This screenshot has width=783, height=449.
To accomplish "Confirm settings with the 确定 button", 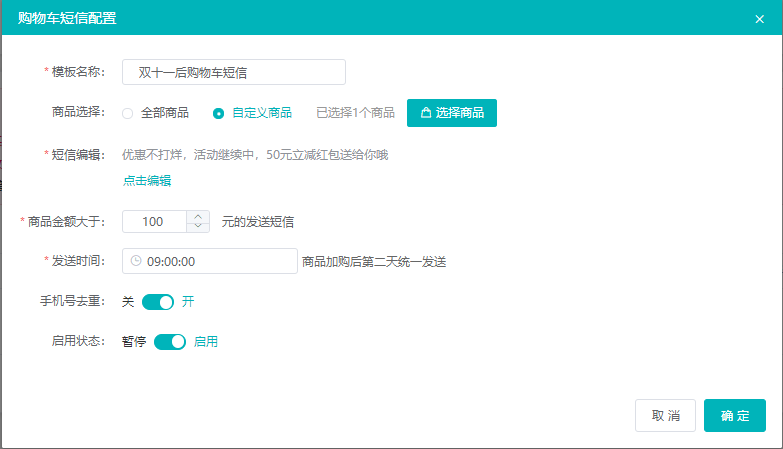I will [734, 415].
